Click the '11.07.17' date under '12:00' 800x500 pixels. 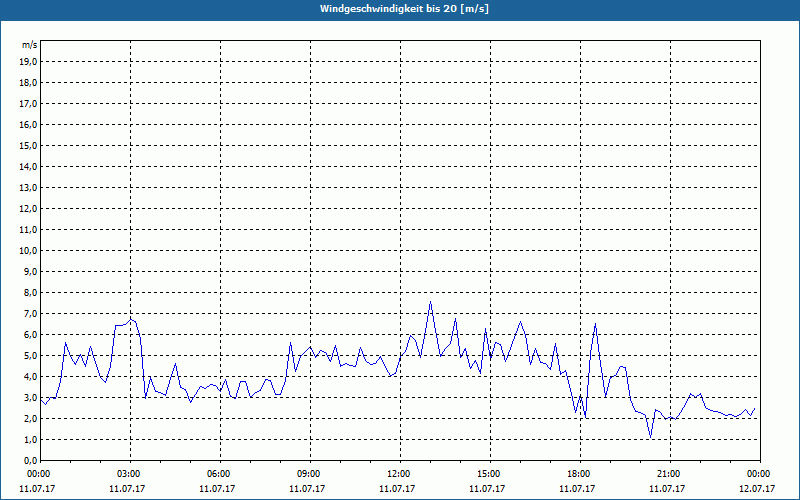pyautogui.click(x=397, y=488)
